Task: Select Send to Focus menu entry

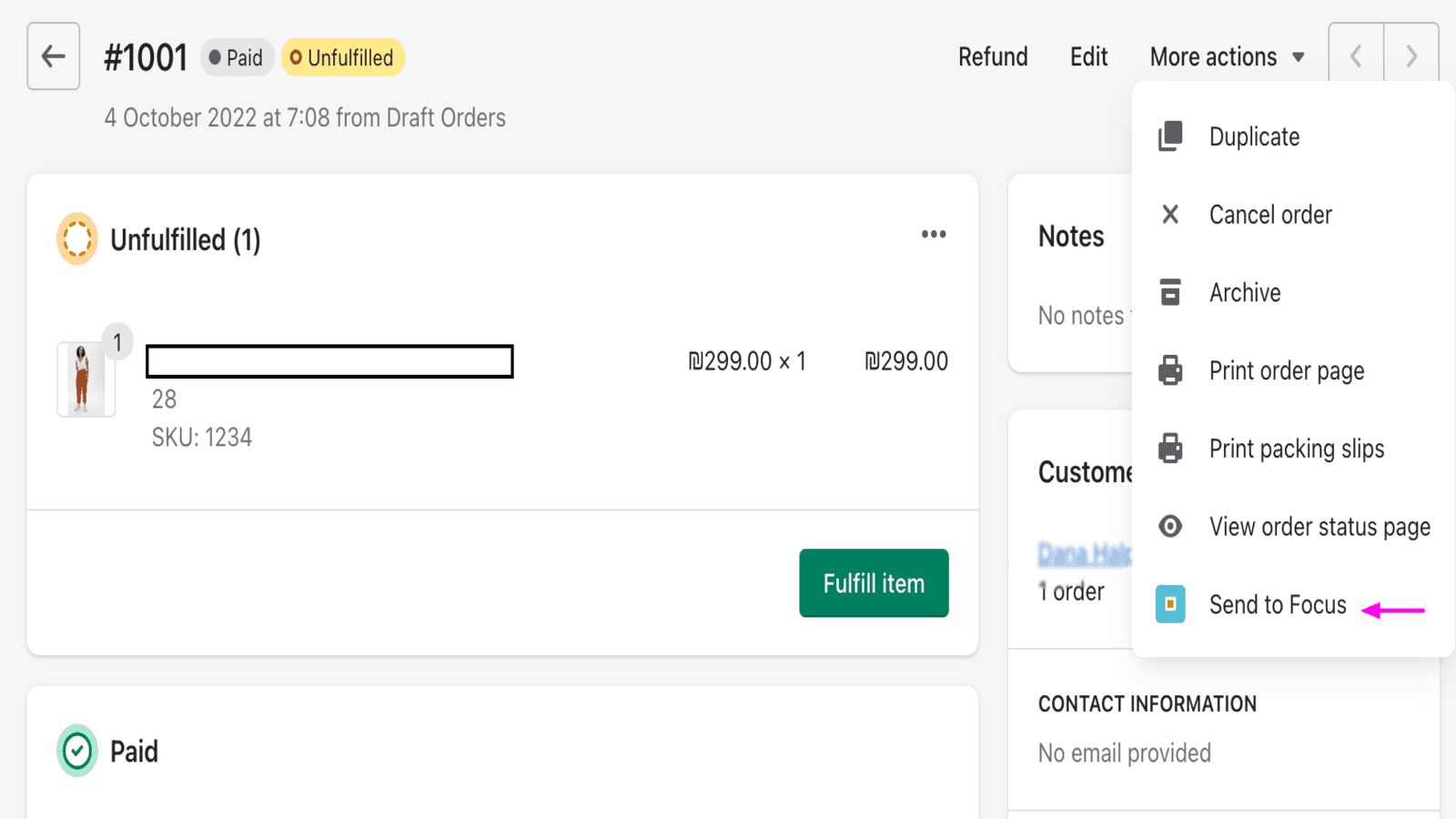Action: pos(1277,605)
